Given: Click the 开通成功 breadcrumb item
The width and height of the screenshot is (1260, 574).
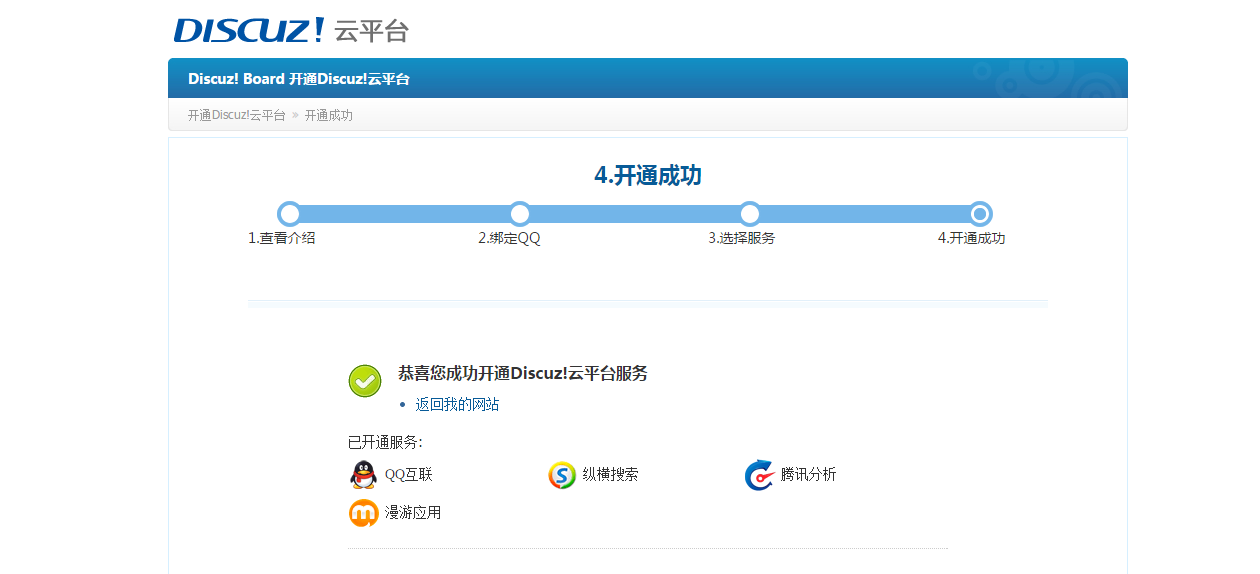Looking at the screenshot, I should [329, 115].
